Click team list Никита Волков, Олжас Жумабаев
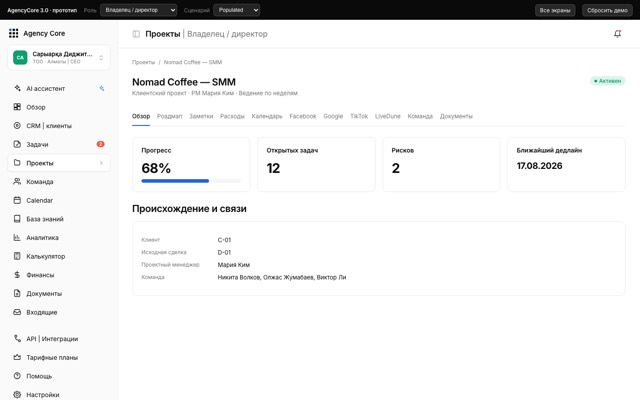The width and height of the screenshot is (640, 400). [282, 277]
